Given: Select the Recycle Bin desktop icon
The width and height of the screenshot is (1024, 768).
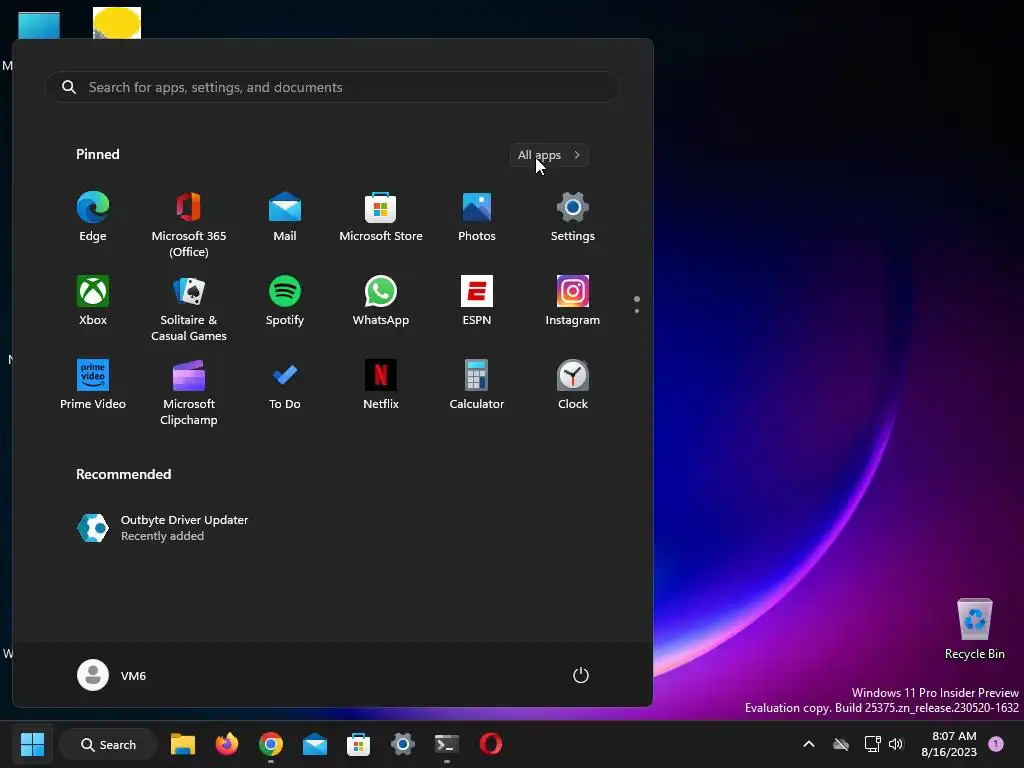Looking at the screenshot, I should 974,629.
